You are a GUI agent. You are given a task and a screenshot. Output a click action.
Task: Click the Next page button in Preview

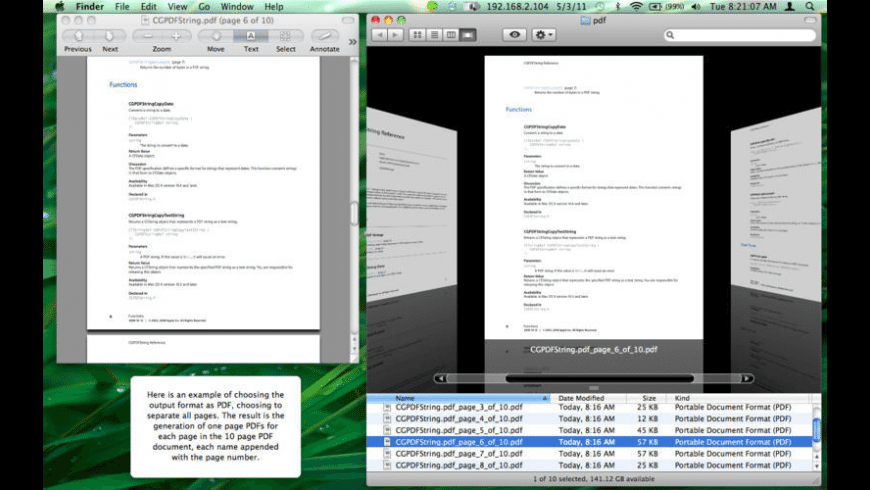(109, 36)
